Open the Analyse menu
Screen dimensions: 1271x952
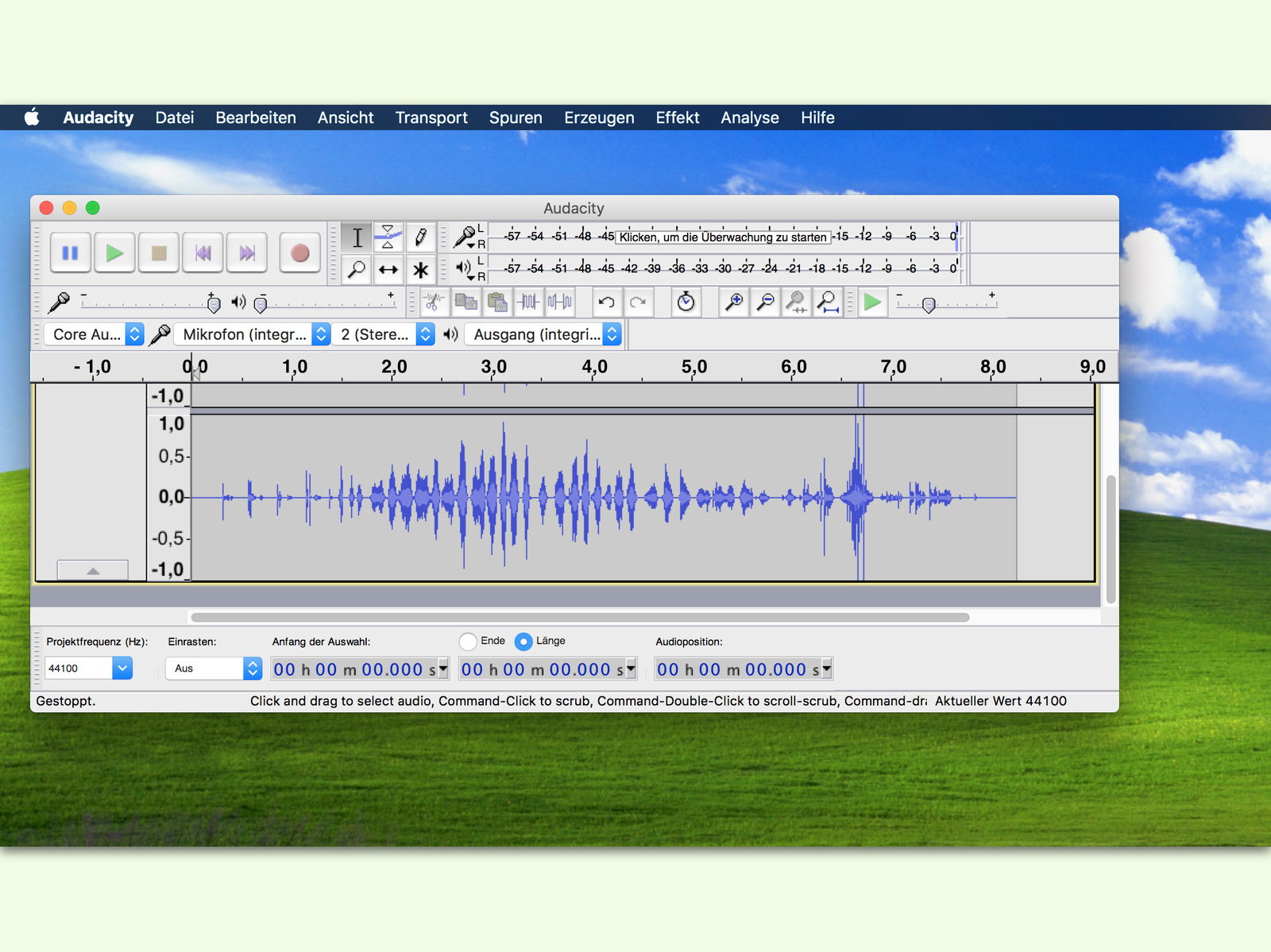750,118
